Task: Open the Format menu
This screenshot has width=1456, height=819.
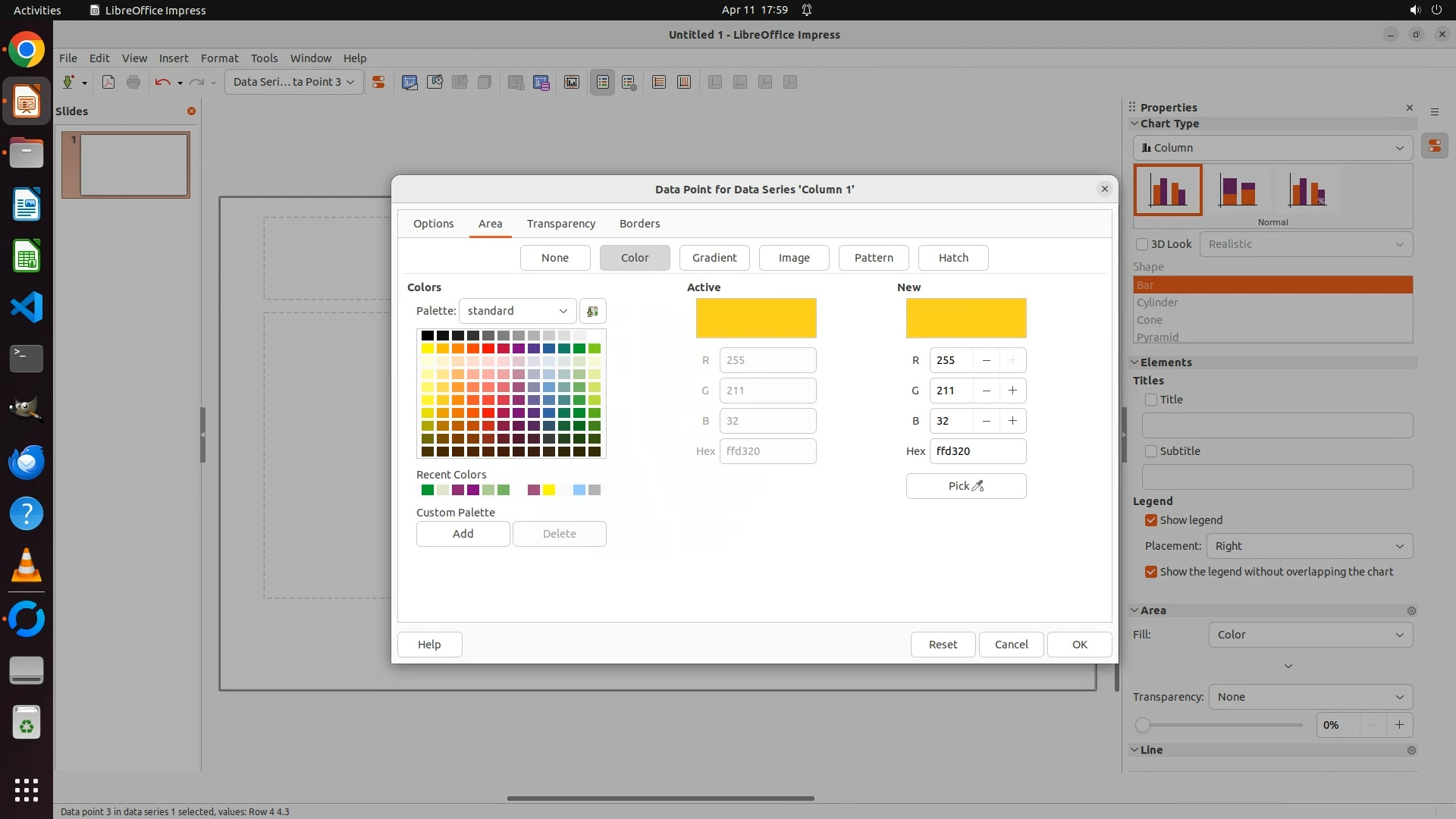Action: point(219,58)
